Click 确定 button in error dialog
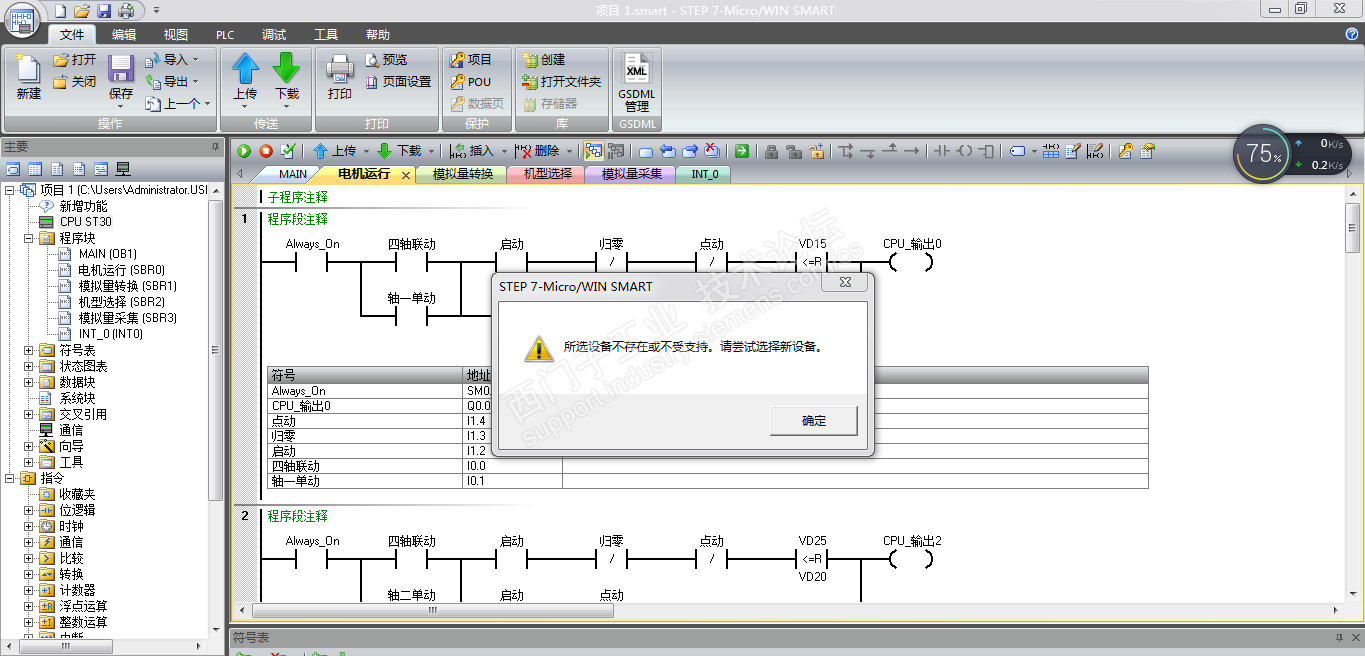 pyautogui.click(x=814, y=421)
